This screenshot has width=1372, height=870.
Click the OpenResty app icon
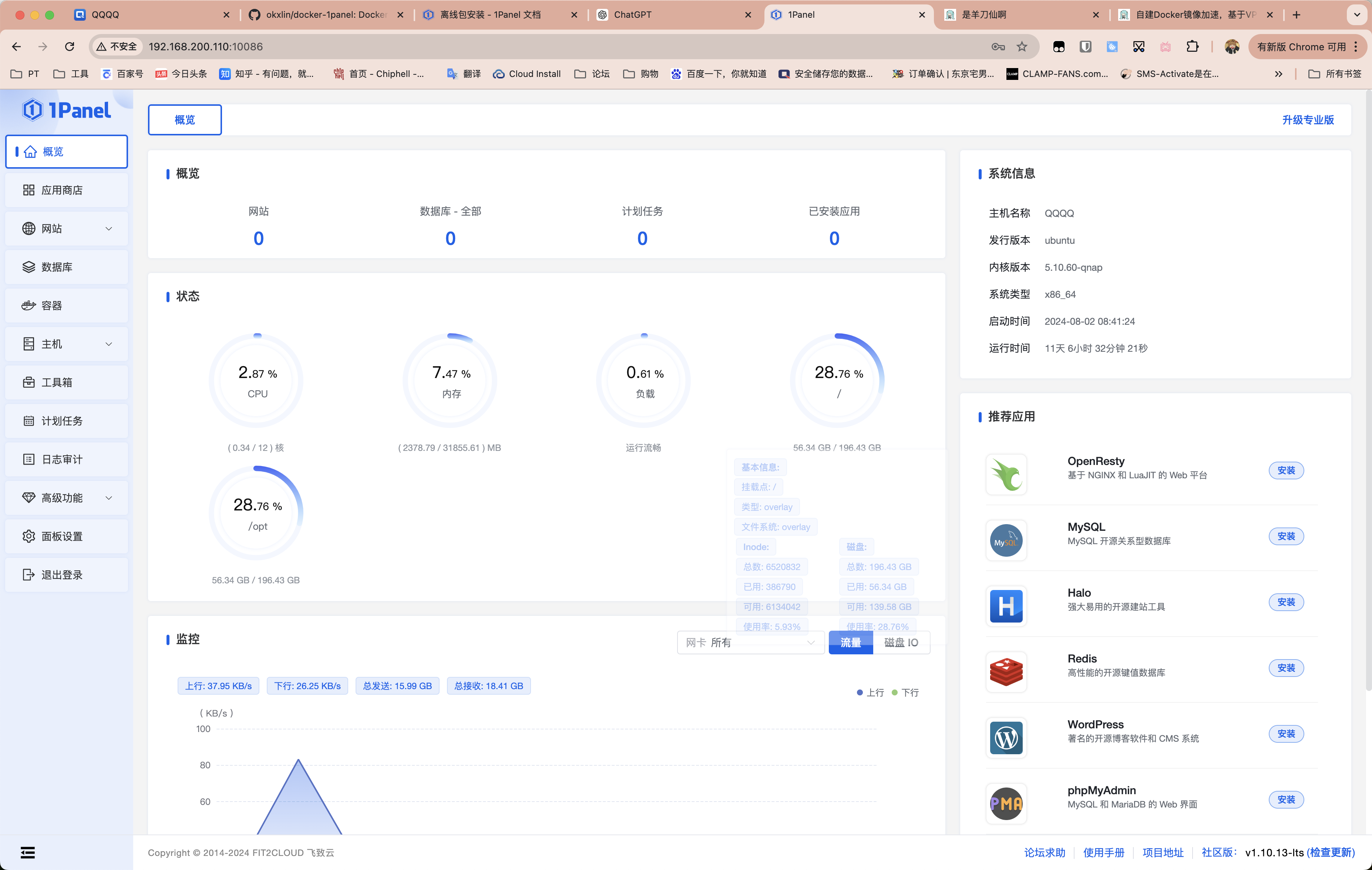click(1006, 474)
